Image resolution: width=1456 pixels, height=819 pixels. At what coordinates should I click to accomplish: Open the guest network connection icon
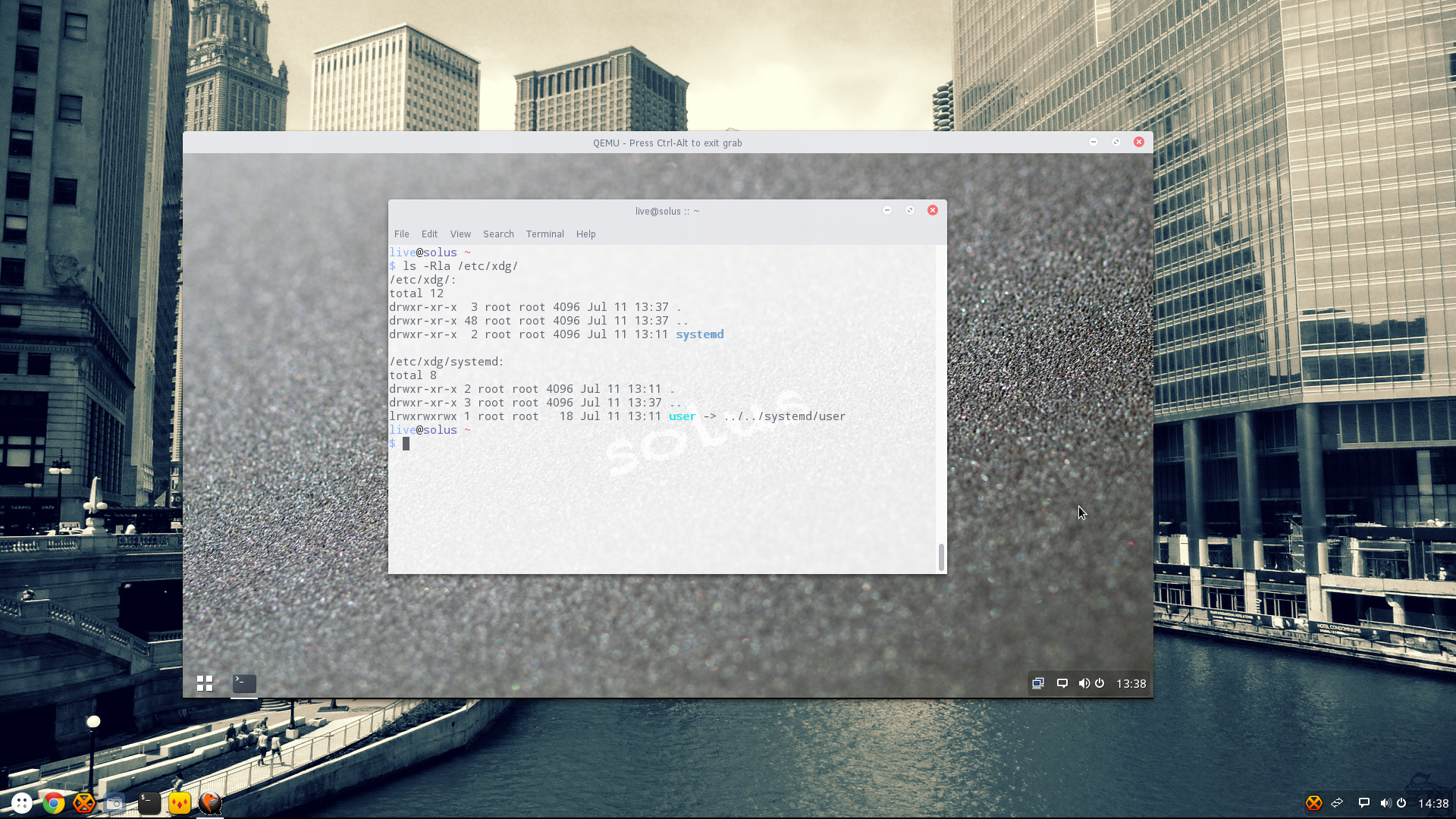(1038, 683)
